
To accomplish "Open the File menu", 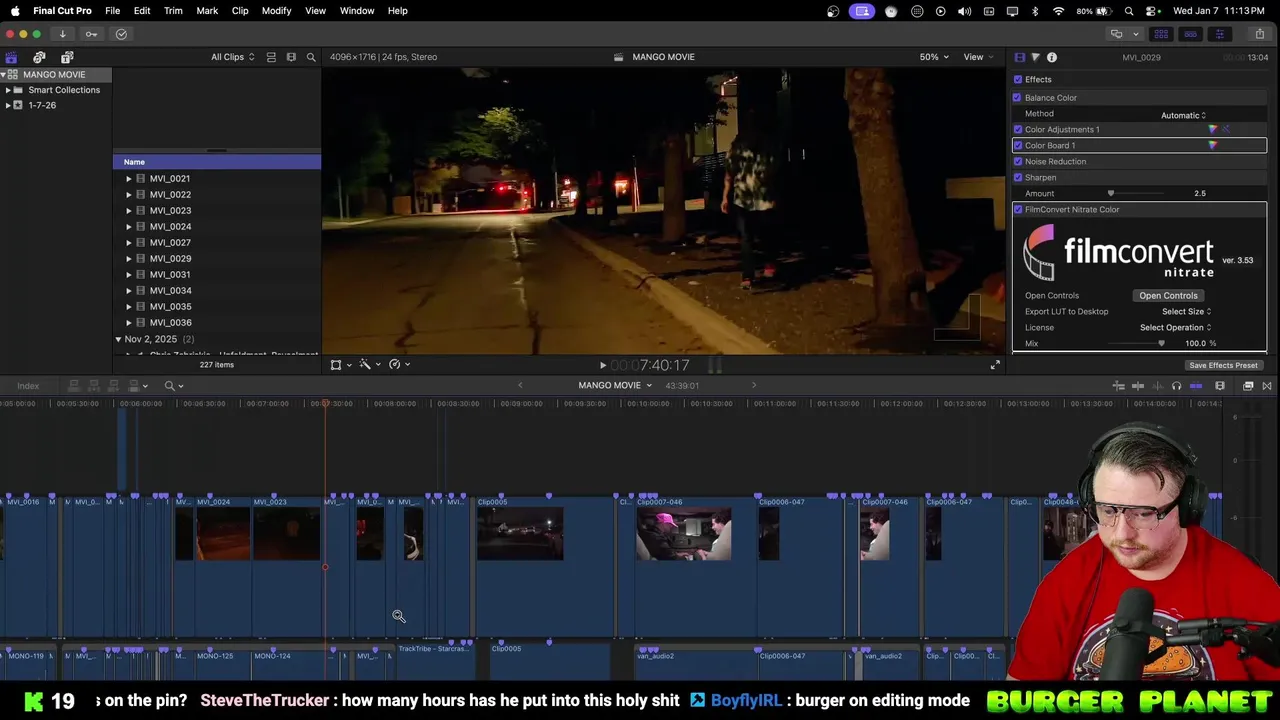I will click(113, 11).
